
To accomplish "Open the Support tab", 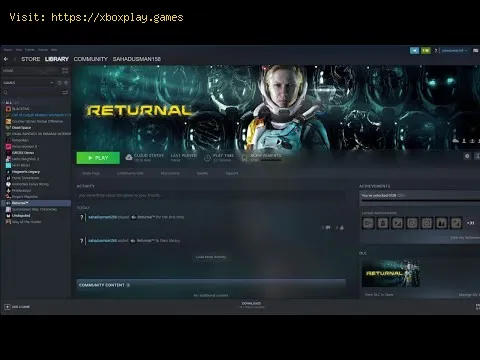I will pyautogui.click(x=232, y=173).
